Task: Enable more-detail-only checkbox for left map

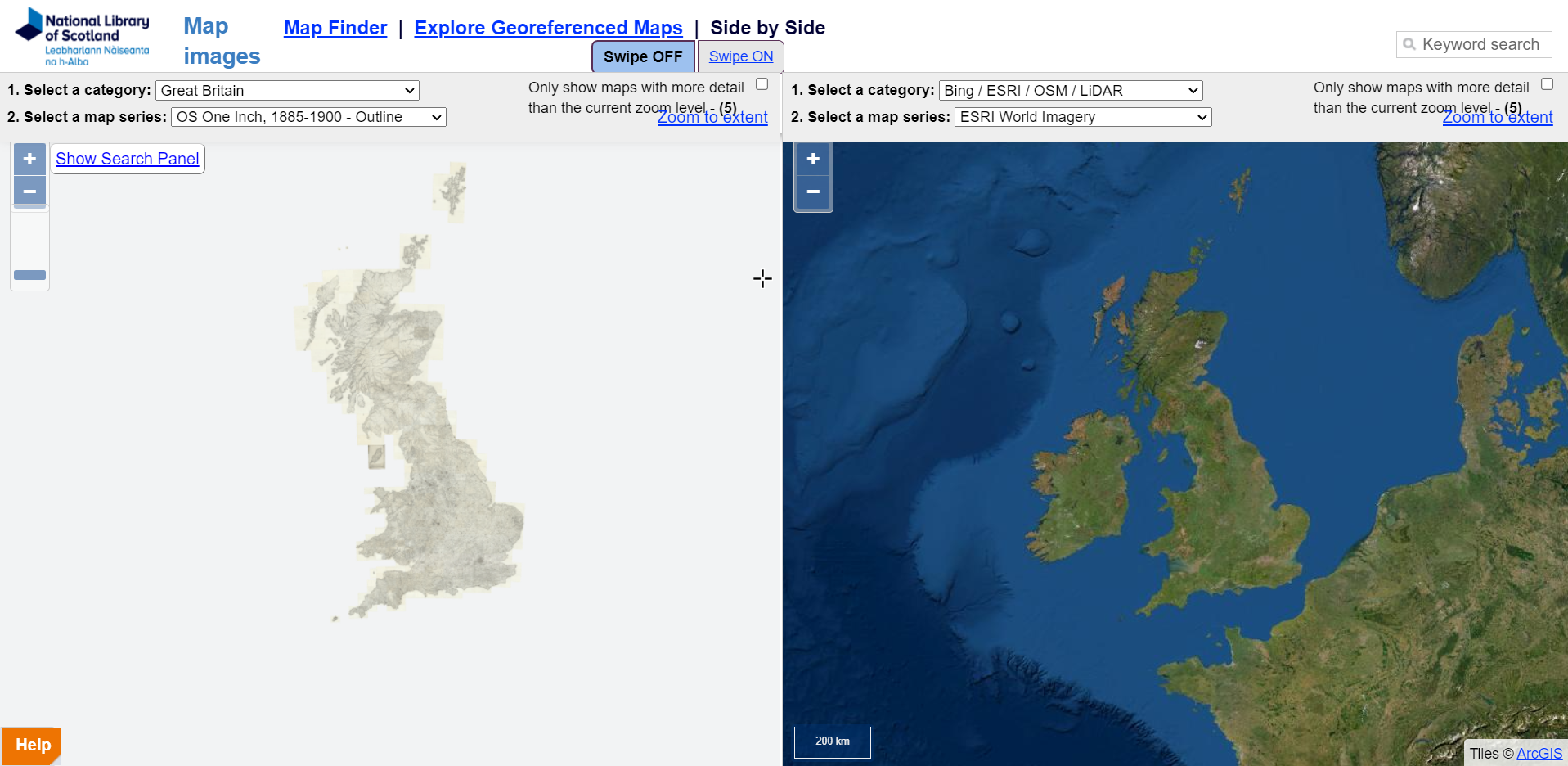Action: (x=762, y=84)
